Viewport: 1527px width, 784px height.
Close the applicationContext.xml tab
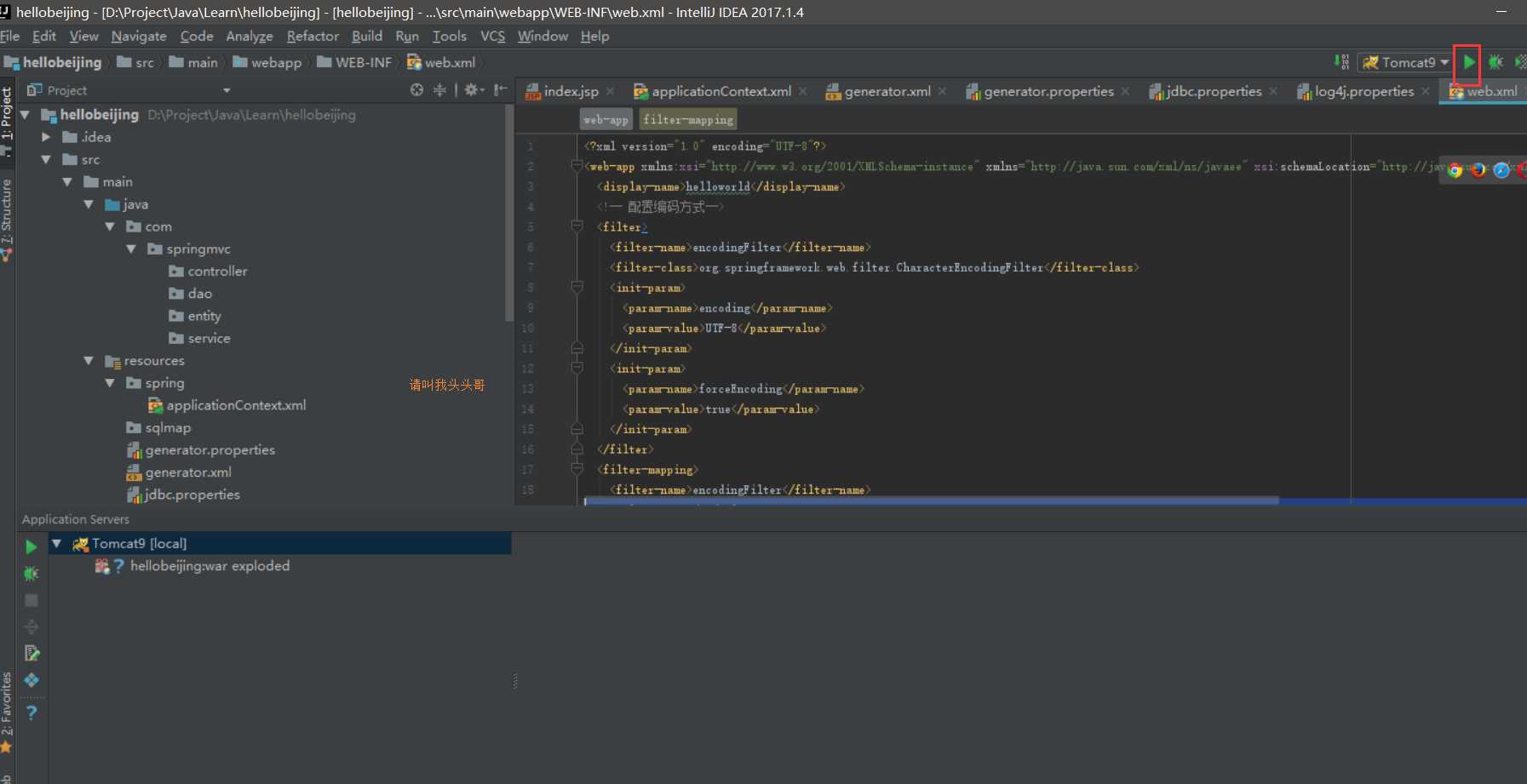pyautogui.click(x=802, y=91)
